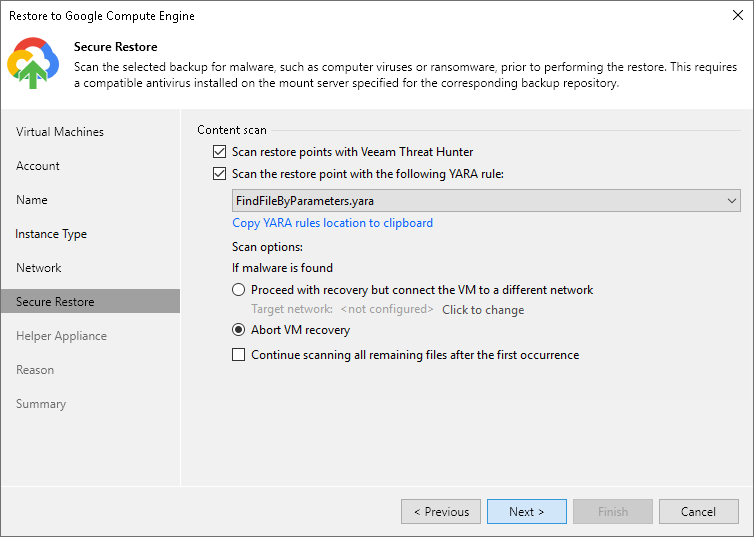Click the Google Cloud restore icon

tap(33, 63)
